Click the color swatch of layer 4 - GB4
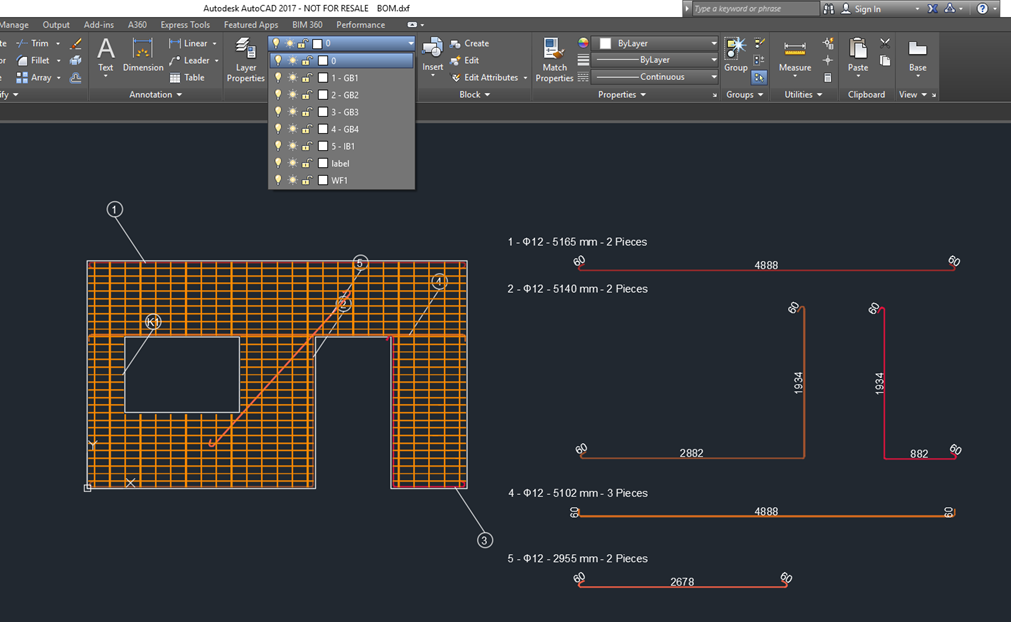The height and width of the screenshot is (622, 1011). click(322, 129)
